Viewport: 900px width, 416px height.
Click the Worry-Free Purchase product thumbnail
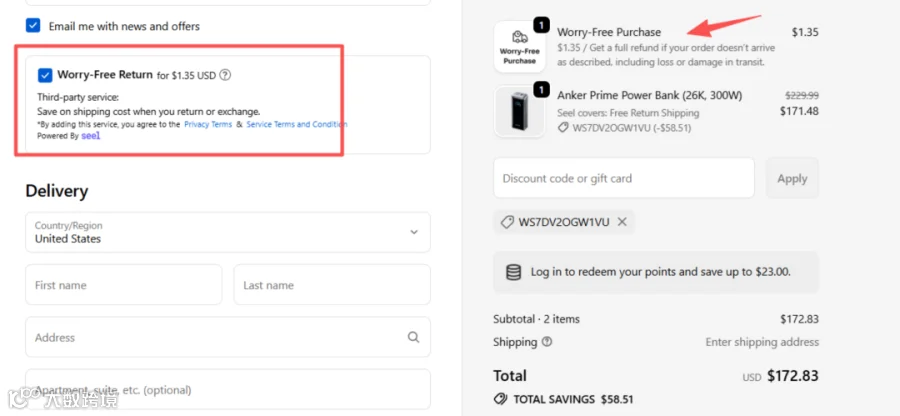tap(519, 47)
